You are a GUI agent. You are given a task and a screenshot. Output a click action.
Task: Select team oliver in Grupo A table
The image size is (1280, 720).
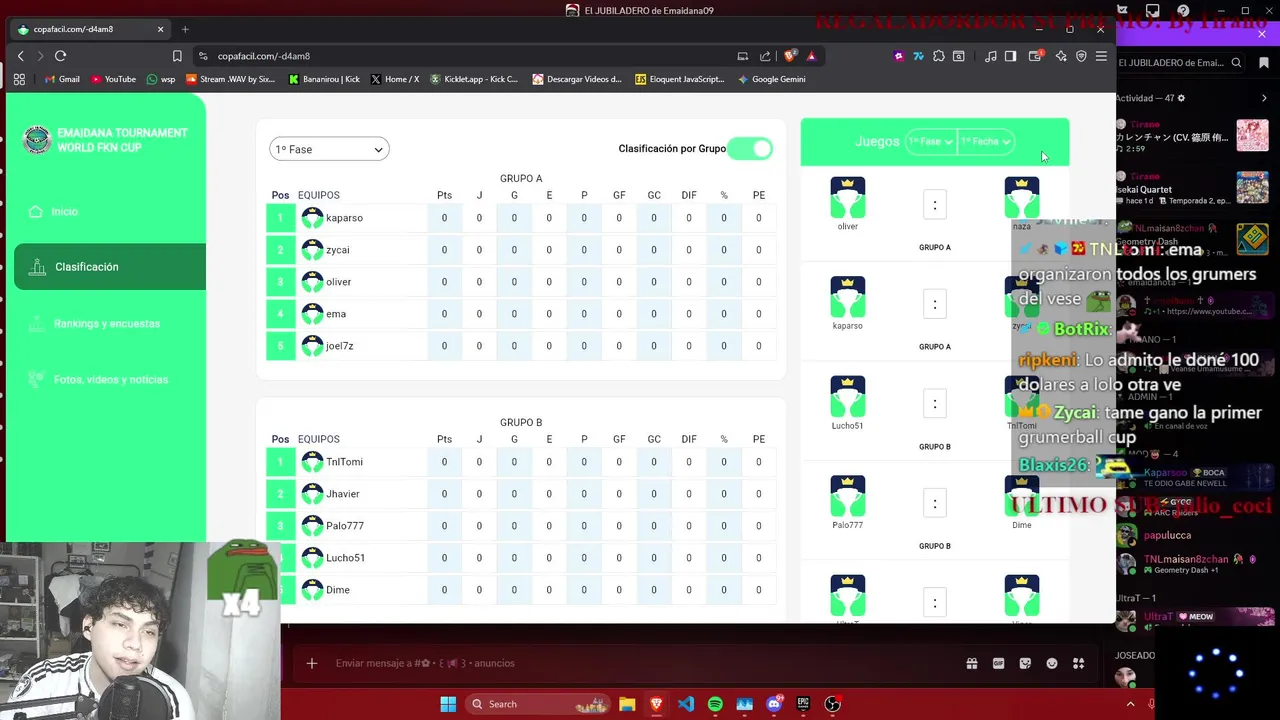click(x=339, y=282)
